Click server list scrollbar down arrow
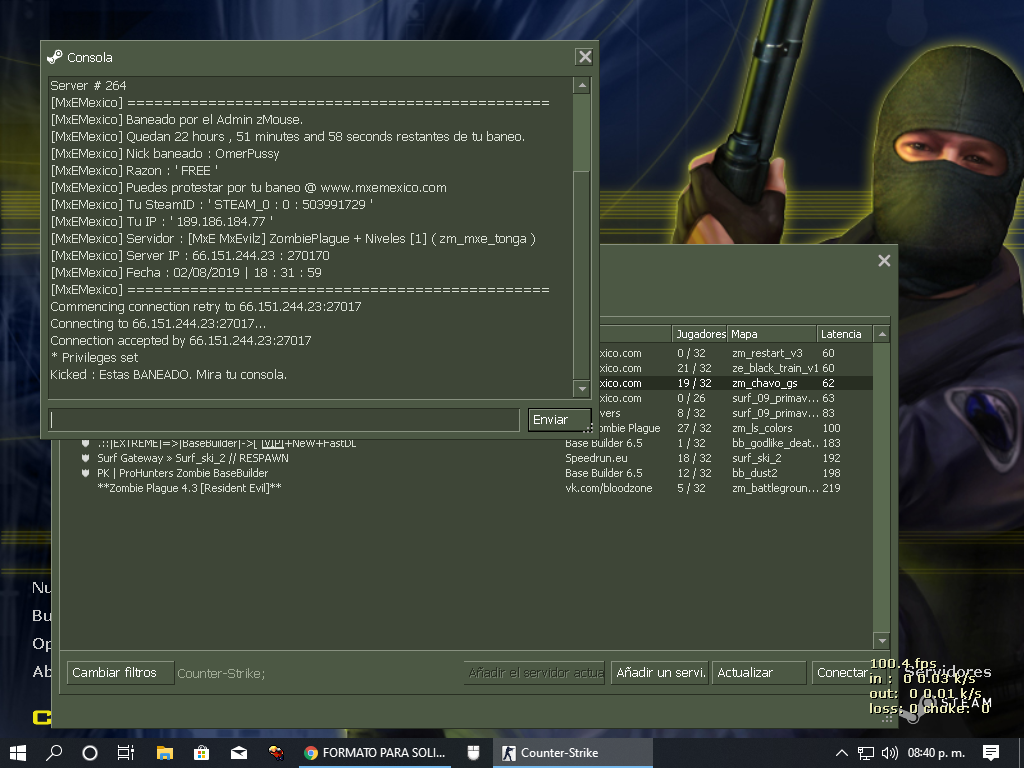Image resolution: width=1024 pixels, height=768 pixels. pyautogui.click(x=882, y=641)
